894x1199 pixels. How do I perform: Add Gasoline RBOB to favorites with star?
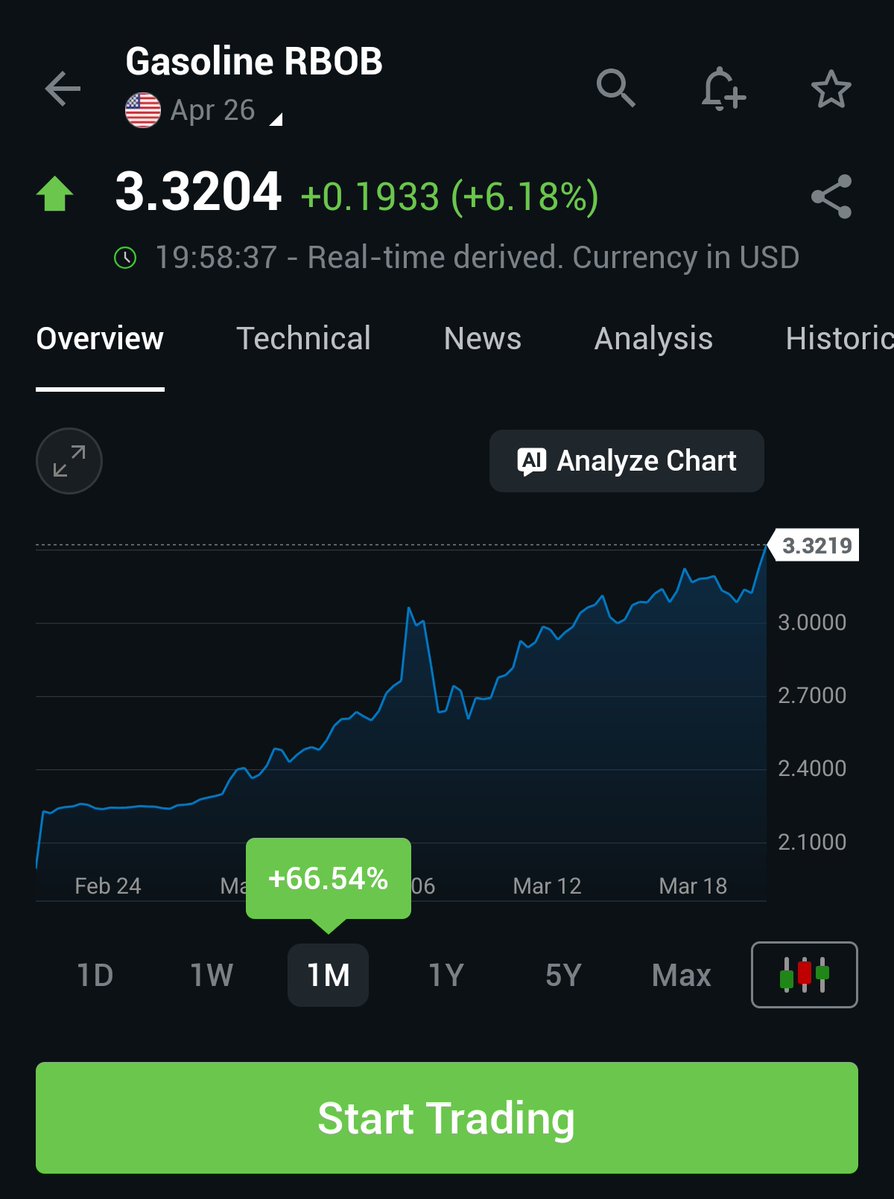[830, 90]
